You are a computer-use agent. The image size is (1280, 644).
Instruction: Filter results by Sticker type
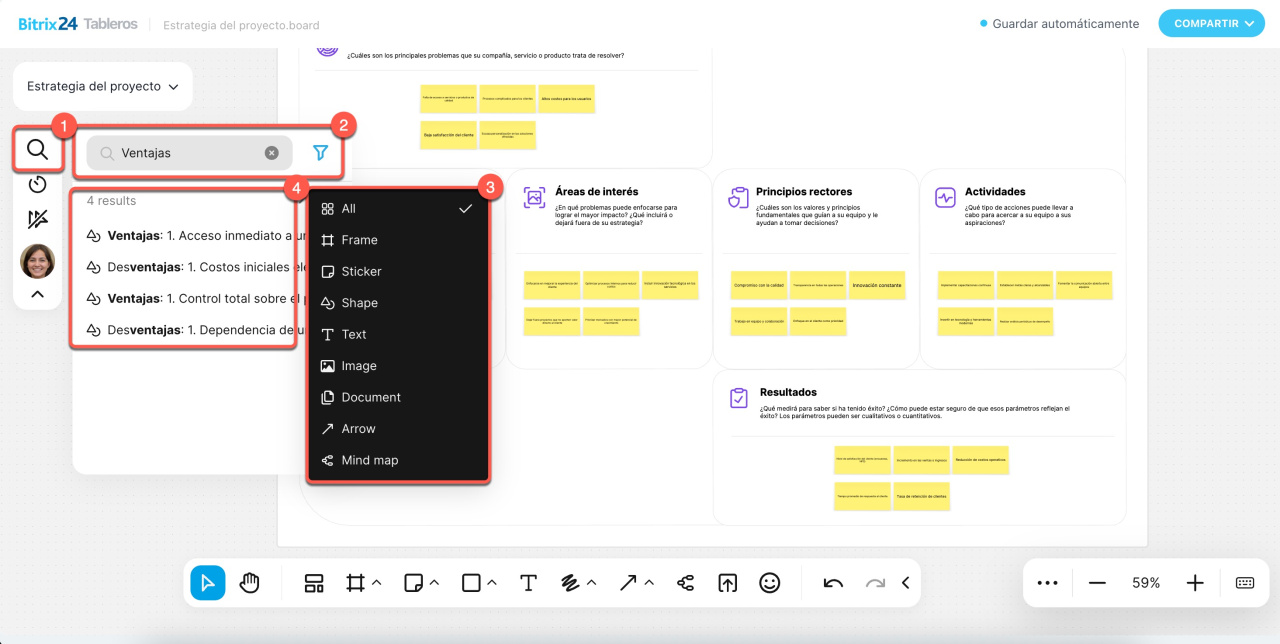click(x=361, y=272)
